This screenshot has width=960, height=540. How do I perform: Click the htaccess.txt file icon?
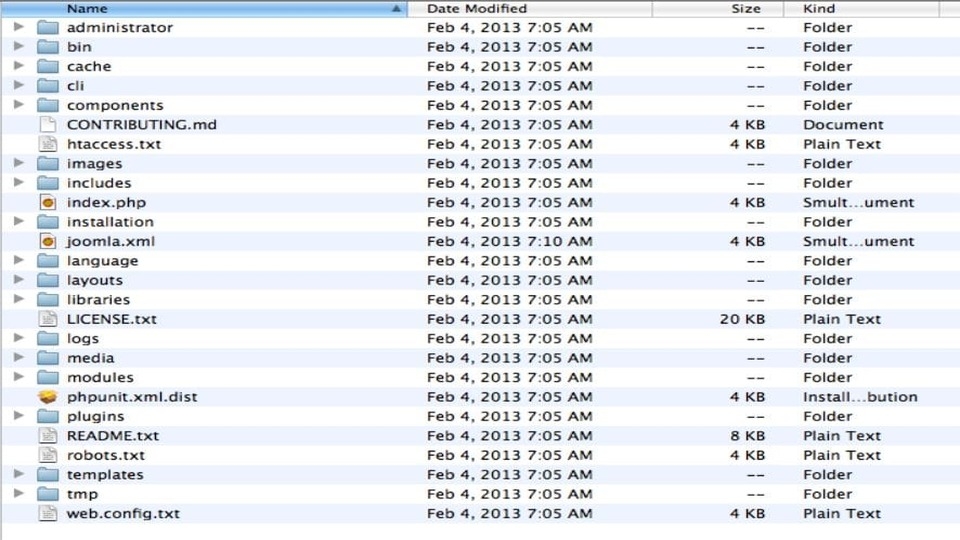click(48, 144)
